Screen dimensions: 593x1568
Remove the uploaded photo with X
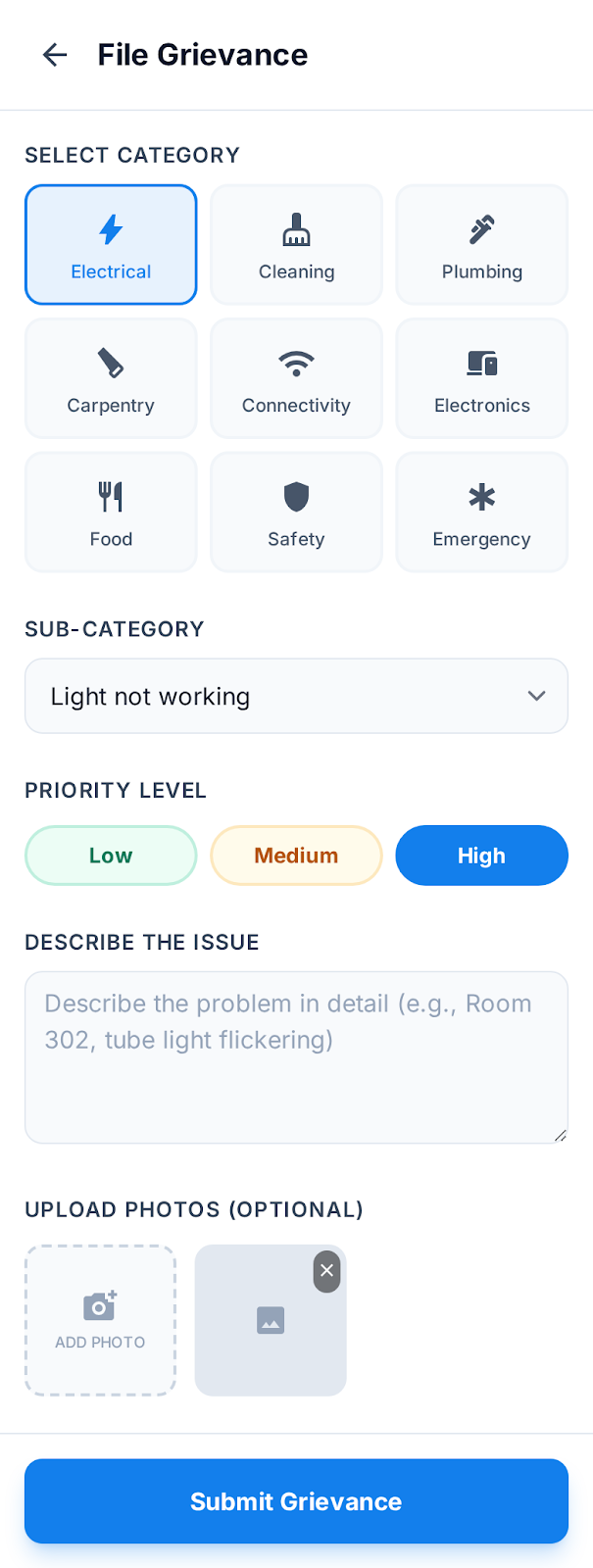click(326, 1270)
